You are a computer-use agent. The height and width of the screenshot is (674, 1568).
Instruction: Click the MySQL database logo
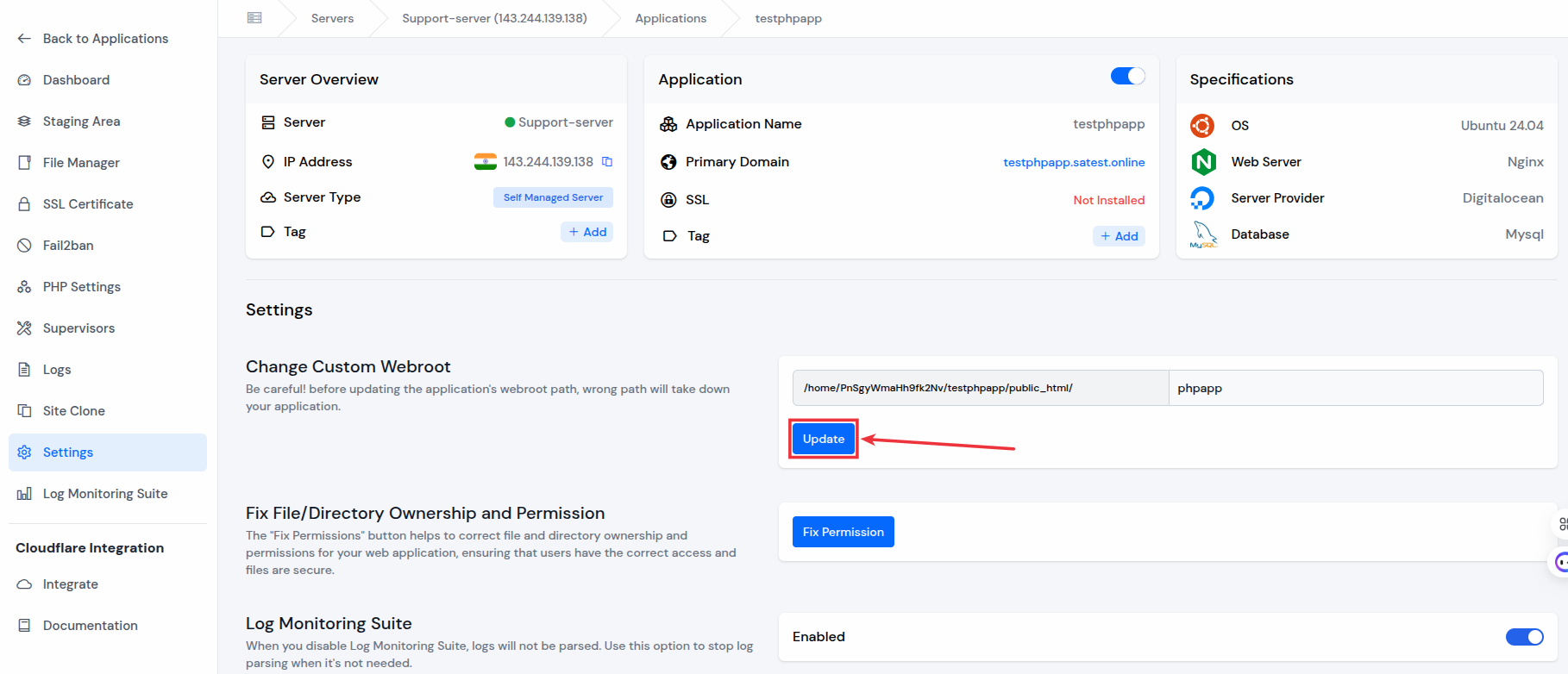1203,234
